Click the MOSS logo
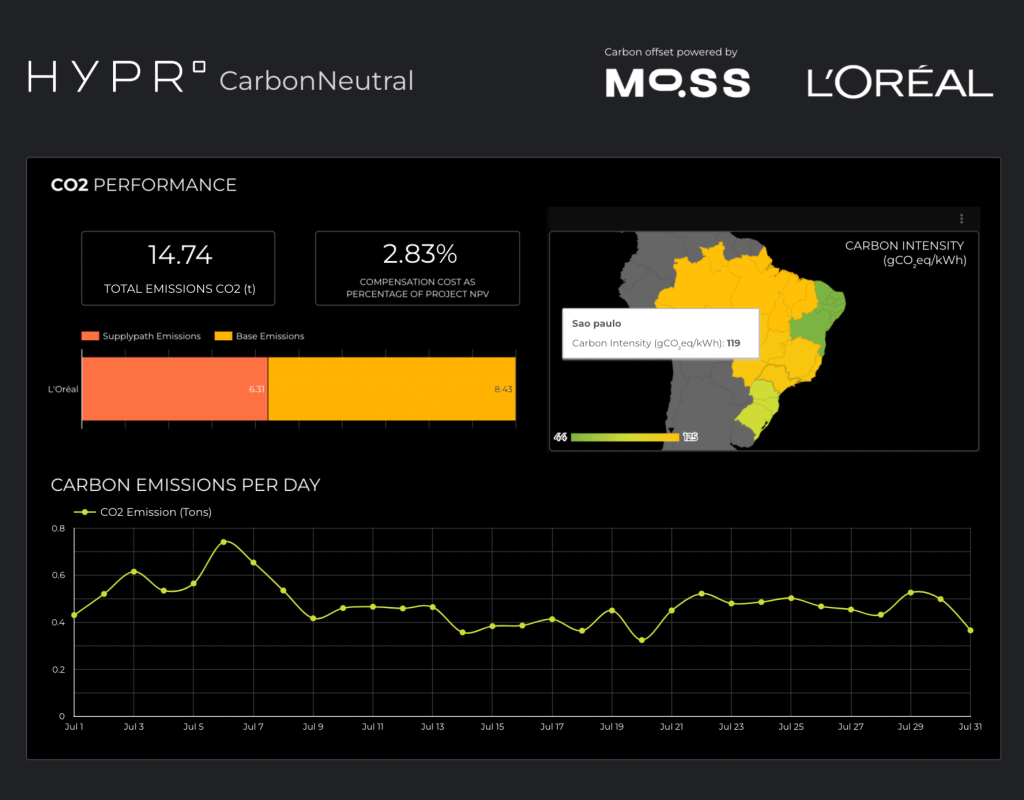 (678, 82)
